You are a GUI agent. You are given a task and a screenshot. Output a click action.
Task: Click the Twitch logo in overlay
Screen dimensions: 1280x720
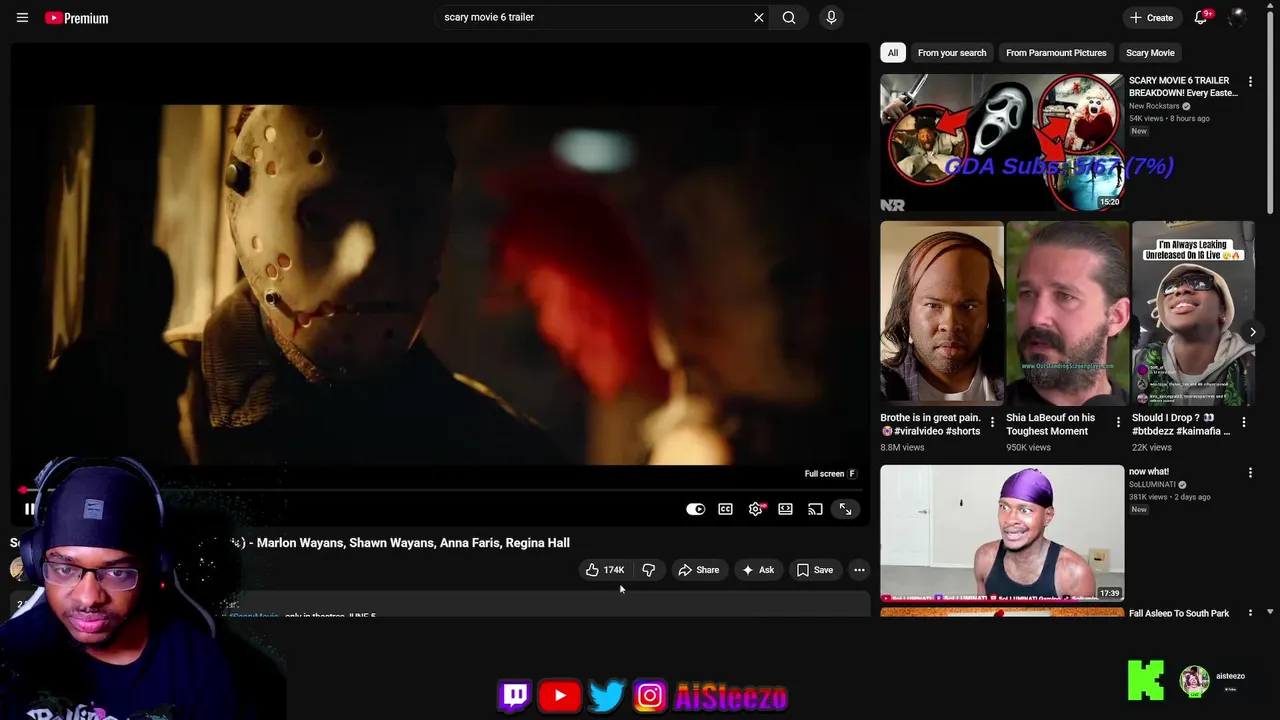point(515,696)
